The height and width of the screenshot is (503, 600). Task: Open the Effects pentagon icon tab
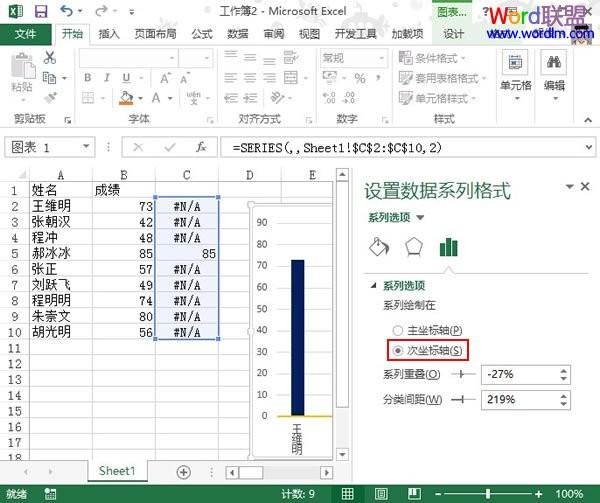[413, 247]
